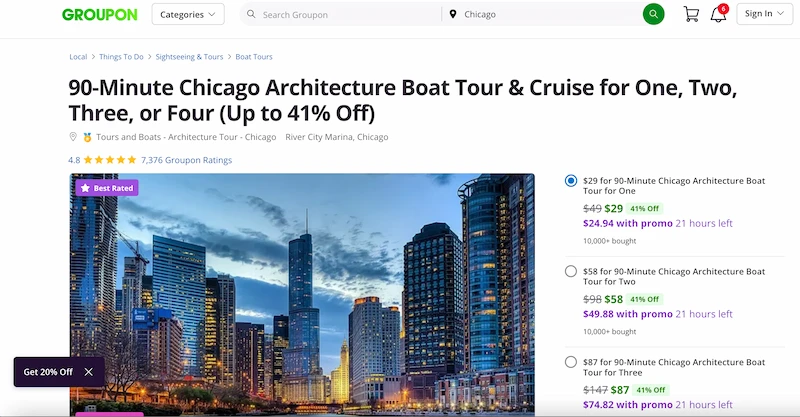Image resolution: width=800 pixels, height=417 pixels.
Task: Close the Get 20% Off banner
Action: tap(89, 372)
